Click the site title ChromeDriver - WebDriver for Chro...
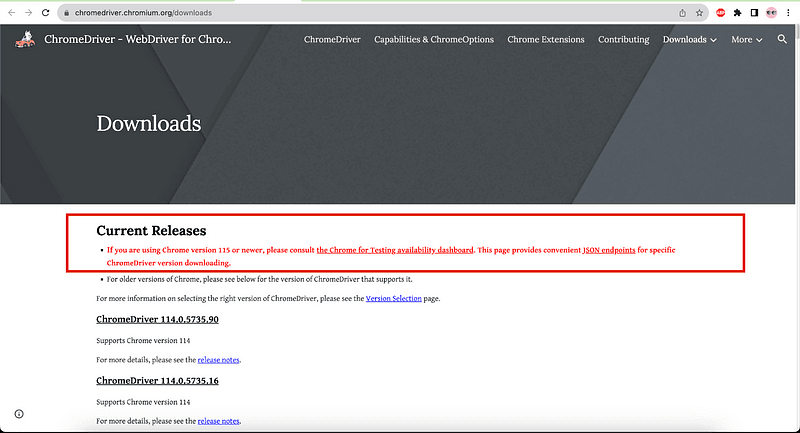This screenshot has height=433, width=800. coord(138,39)
